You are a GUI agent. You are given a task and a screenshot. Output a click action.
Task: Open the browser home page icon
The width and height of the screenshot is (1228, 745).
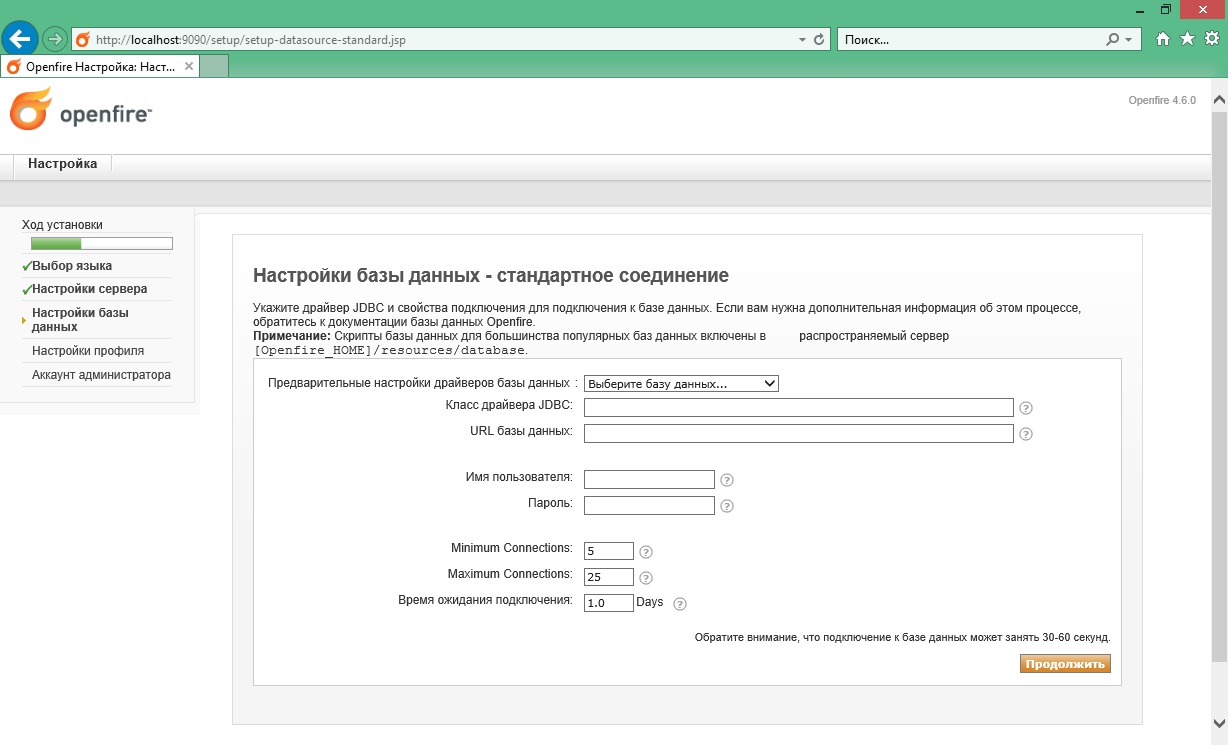(1163, 39)
